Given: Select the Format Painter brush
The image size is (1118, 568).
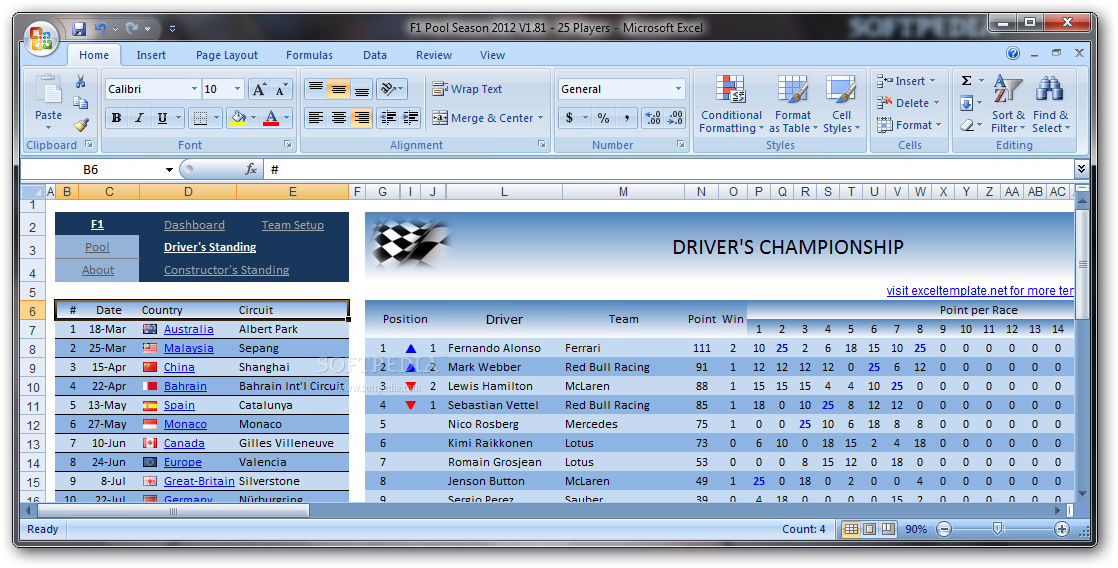Looking at the screenshot, I should 81,125.
